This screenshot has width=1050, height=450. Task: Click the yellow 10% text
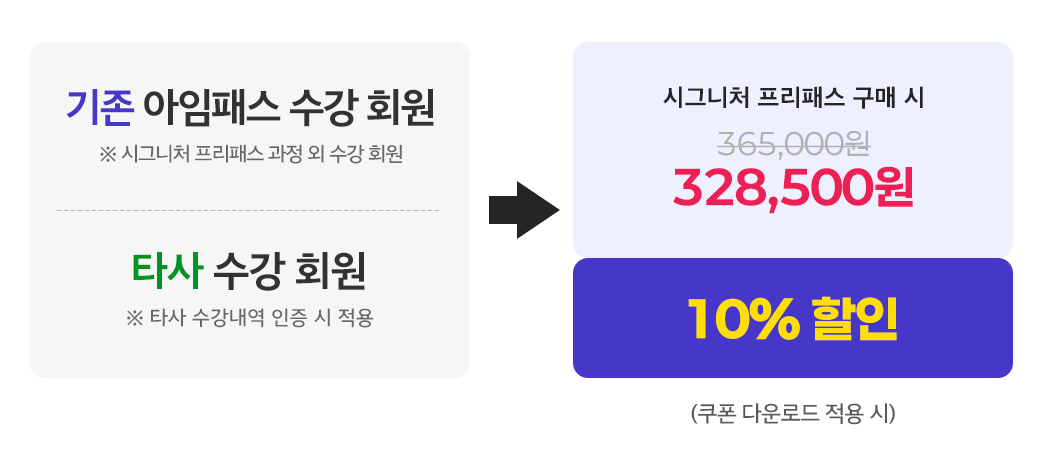click(743, 317)
